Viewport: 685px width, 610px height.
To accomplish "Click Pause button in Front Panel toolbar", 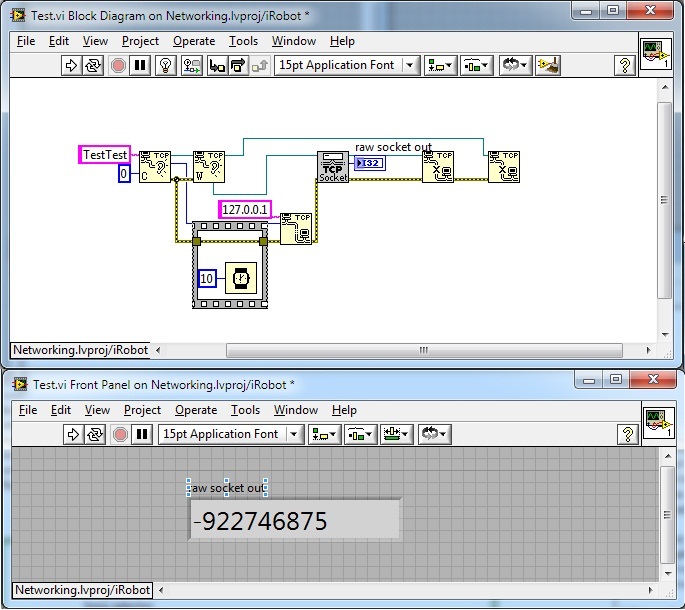I will pyautogui.click(x=142, y=434).
